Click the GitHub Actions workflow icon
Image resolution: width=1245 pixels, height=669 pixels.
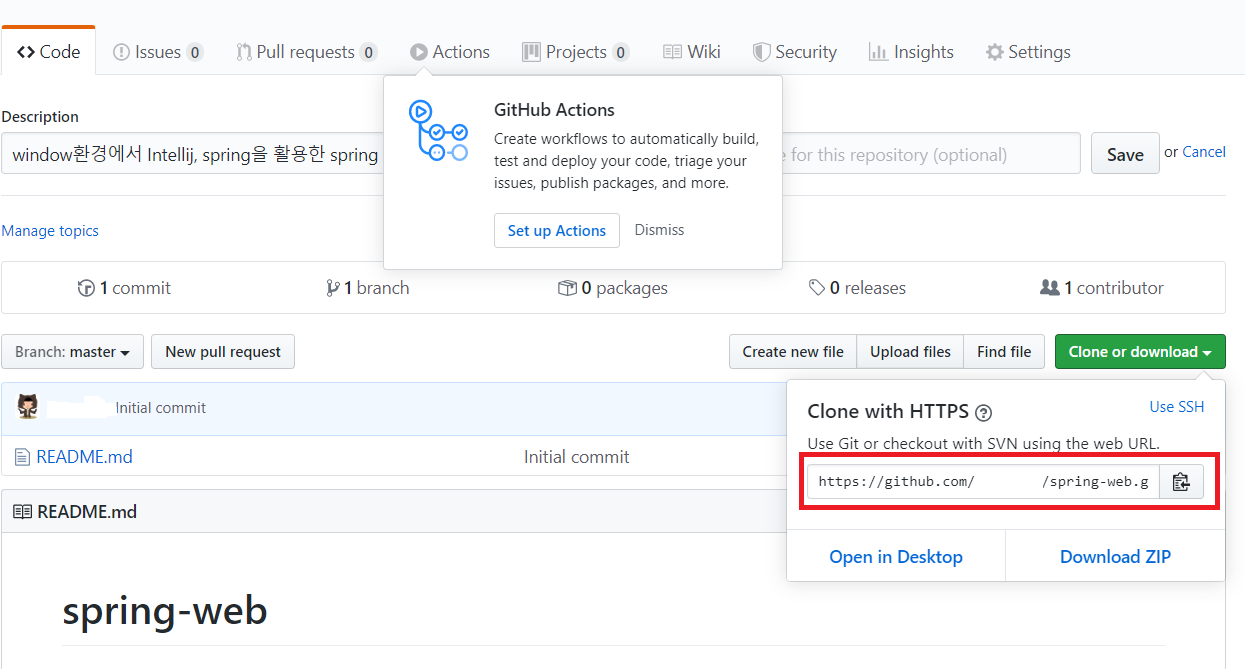[438, 131]
